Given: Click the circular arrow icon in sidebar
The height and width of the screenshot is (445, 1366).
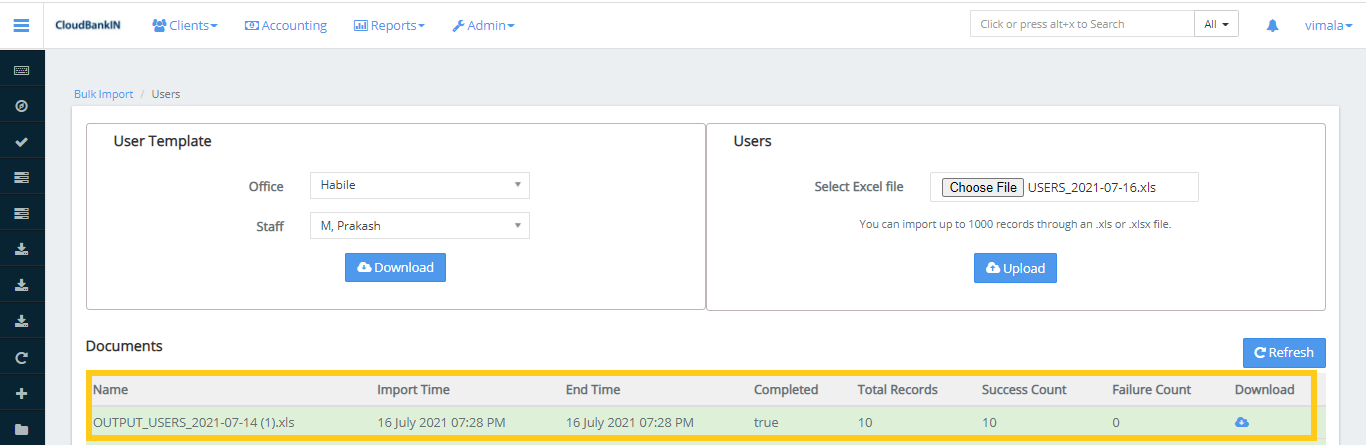Looking at the screenshot, I should coord(21,358).
